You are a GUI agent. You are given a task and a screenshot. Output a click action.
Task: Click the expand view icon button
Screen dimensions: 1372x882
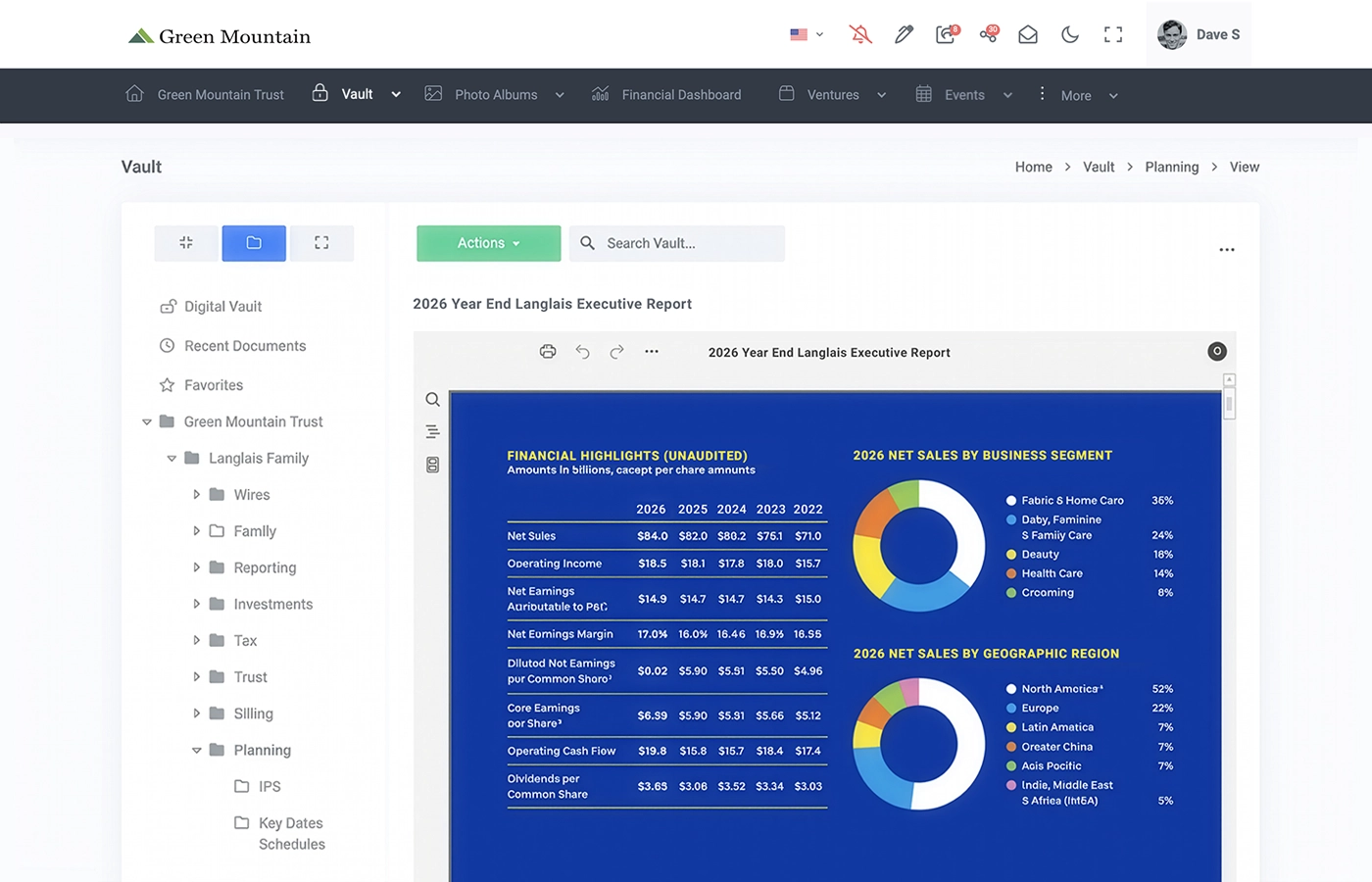321,243
